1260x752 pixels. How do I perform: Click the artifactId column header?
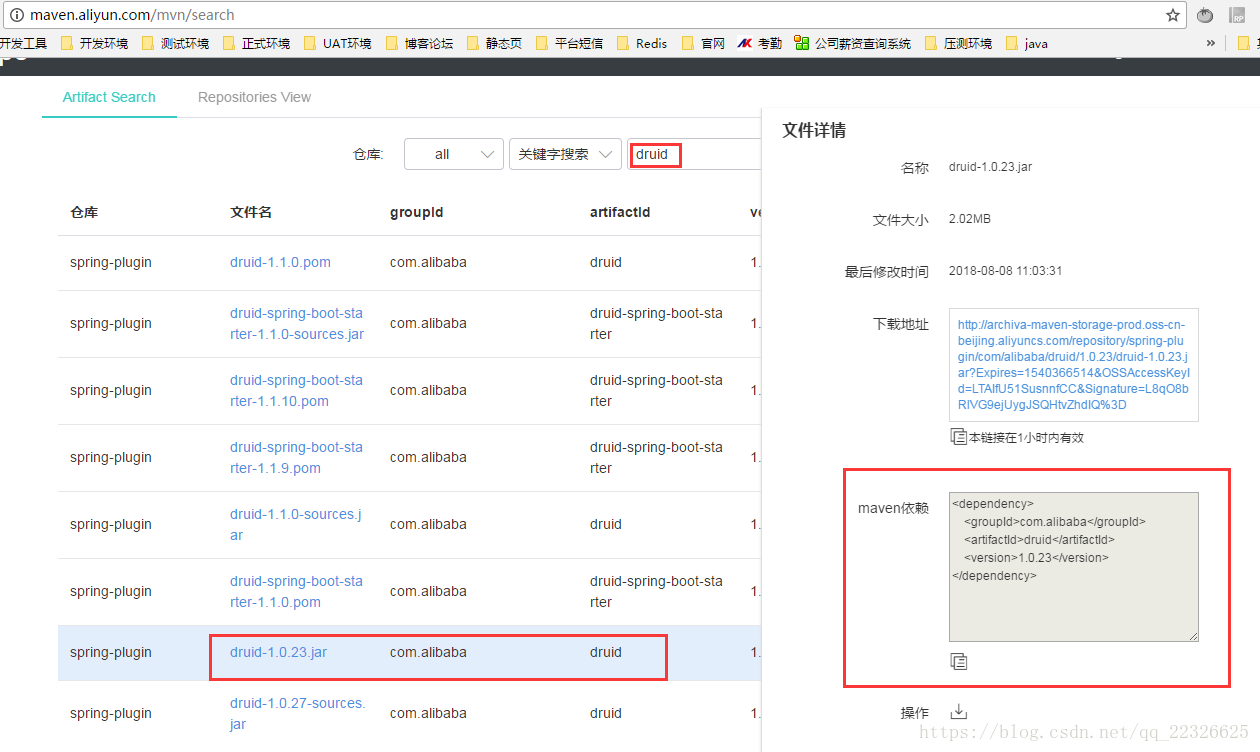click(620, 212)
